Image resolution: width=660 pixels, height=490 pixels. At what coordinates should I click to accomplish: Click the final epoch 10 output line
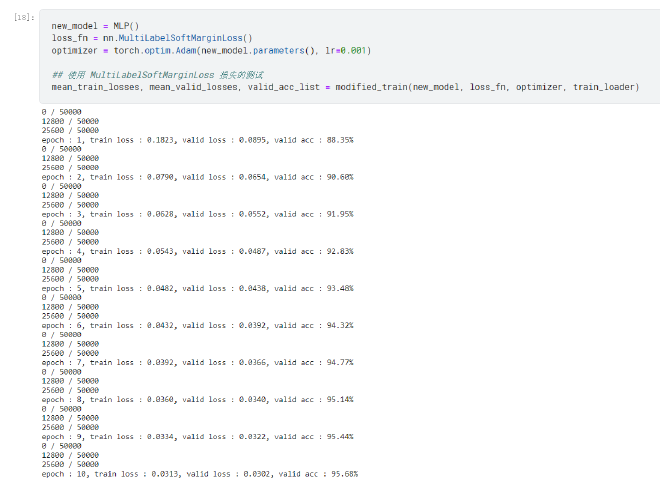[199, 474]
